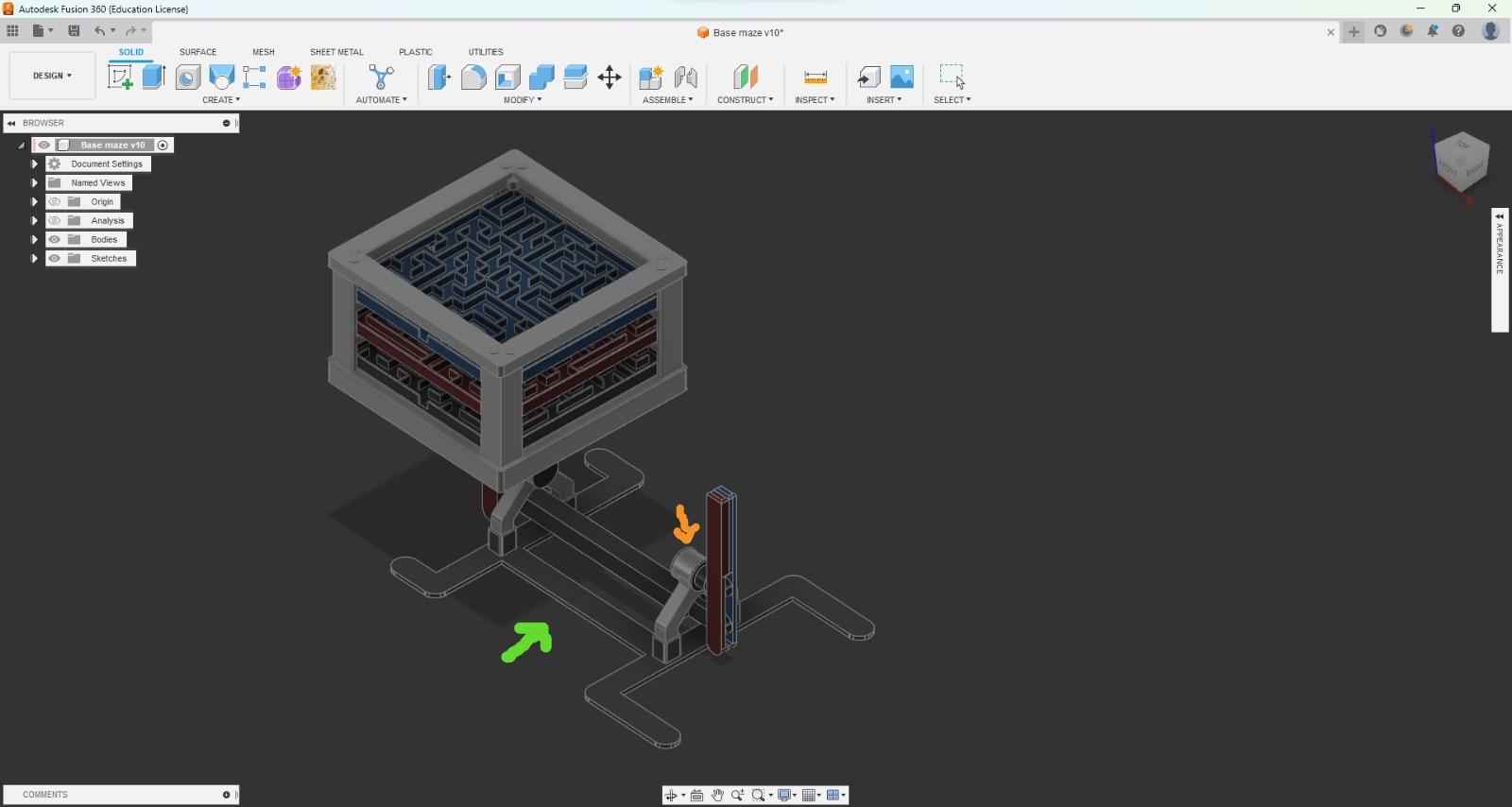Switch to the SURFACE tab

pos(198,52)
